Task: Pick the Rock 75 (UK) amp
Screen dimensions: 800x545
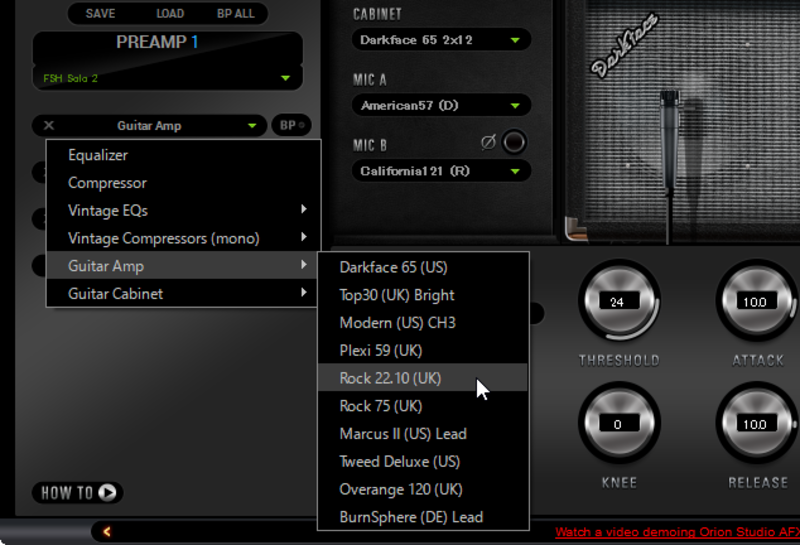Action: pos(423,406)
